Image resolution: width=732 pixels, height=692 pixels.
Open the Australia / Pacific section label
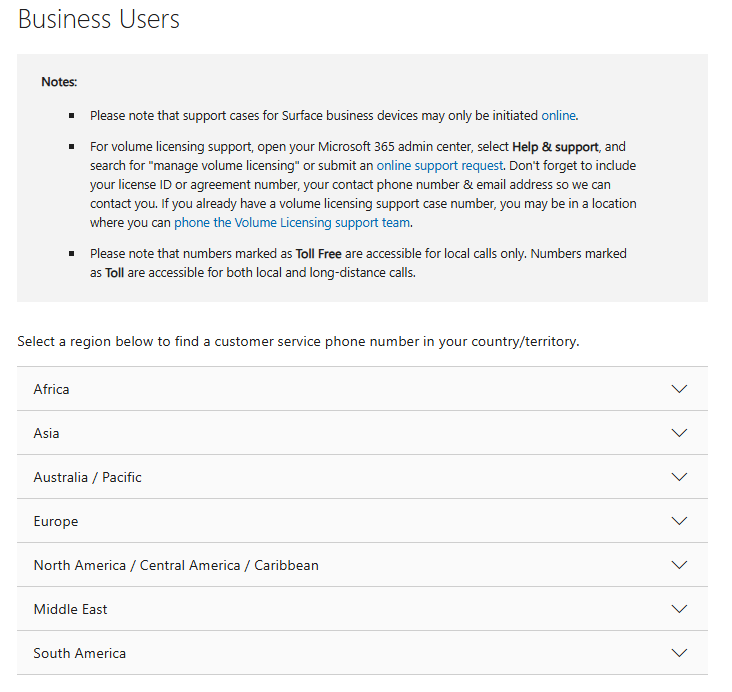(x=87, y=477)
